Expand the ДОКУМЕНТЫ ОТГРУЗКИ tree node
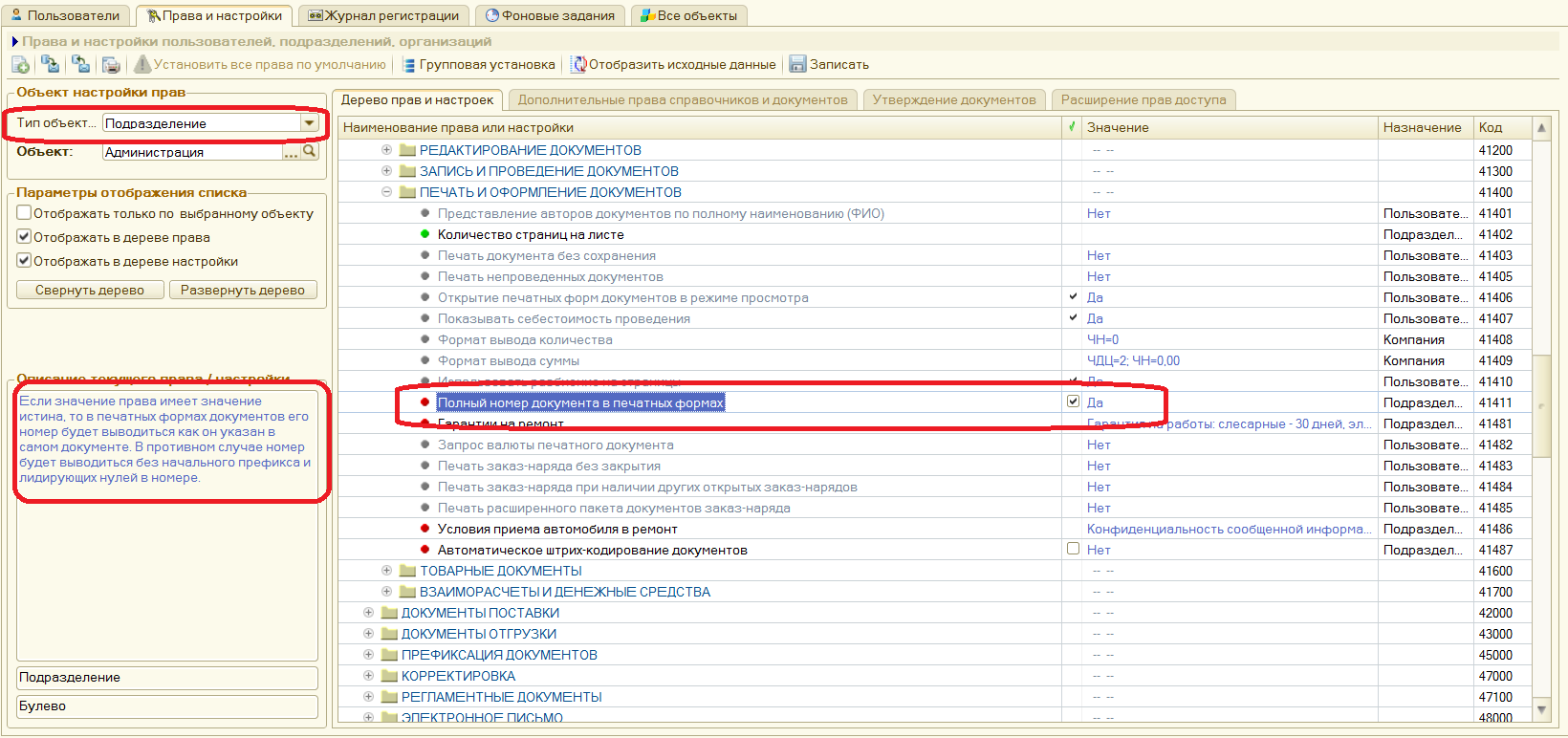The image size is (1568, 738). click(368, 633)
